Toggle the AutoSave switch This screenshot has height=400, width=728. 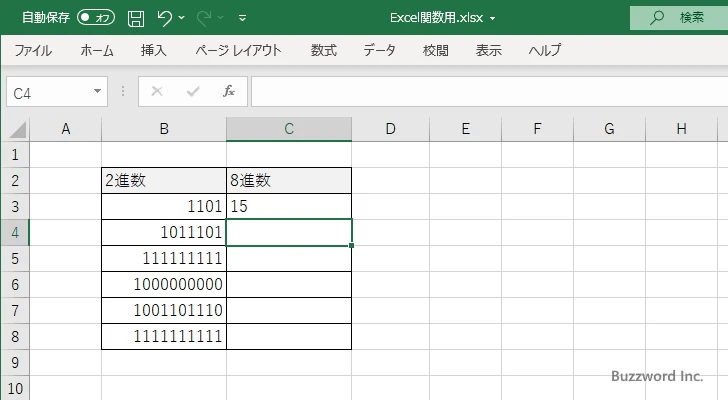[x=96, y=18]
